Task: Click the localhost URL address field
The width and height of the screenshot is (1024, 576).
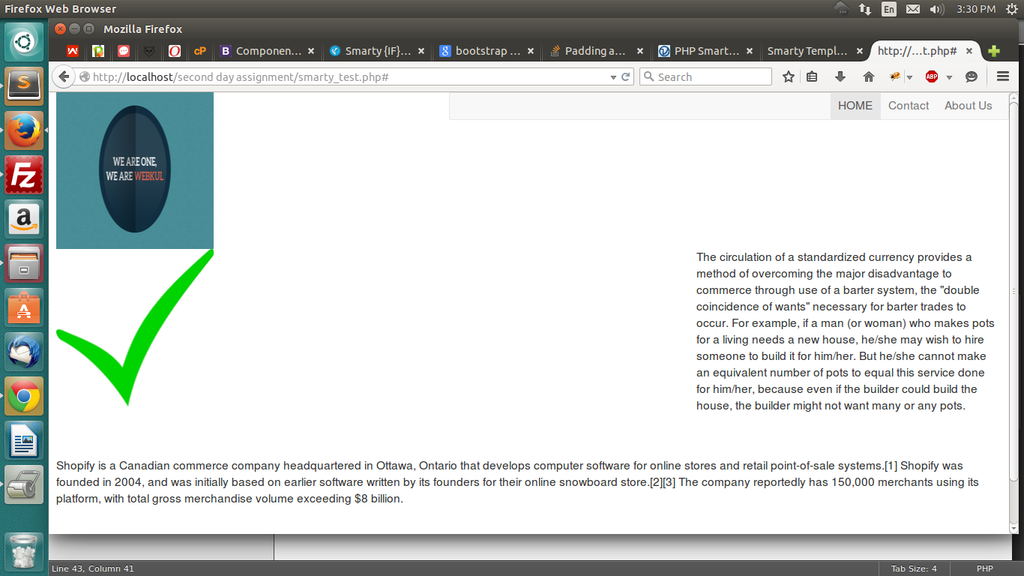Action: 344,76
